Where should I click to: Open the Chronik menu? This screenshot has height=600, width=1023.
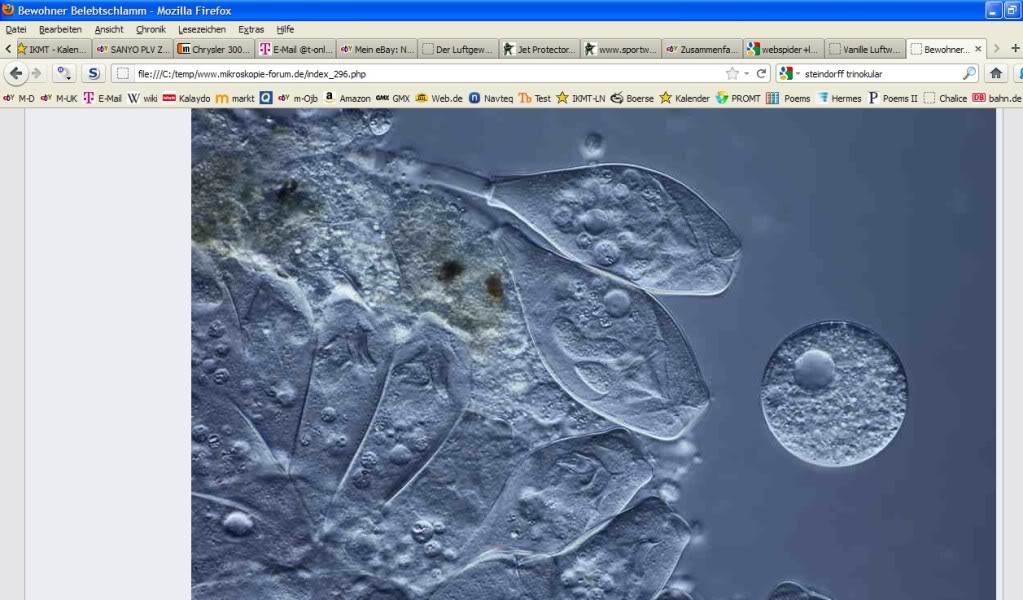click(x=151, y=29)
